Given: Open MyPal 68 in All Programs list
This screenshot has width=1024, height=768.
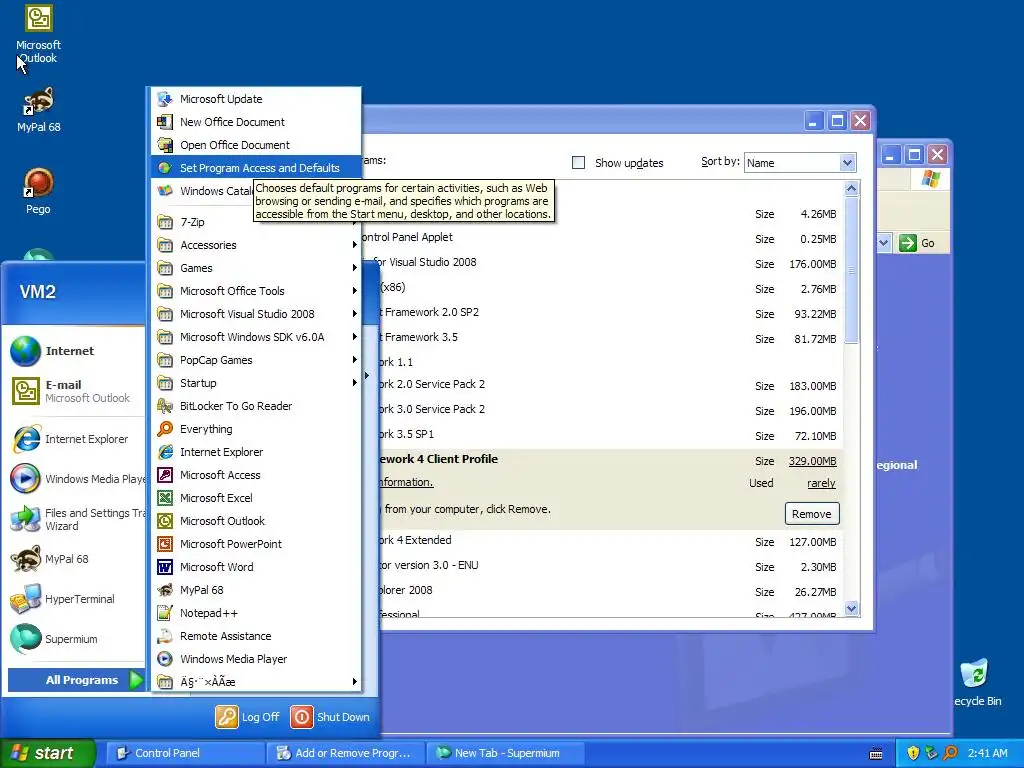Looking at the screenshot, I should point(255,590).
